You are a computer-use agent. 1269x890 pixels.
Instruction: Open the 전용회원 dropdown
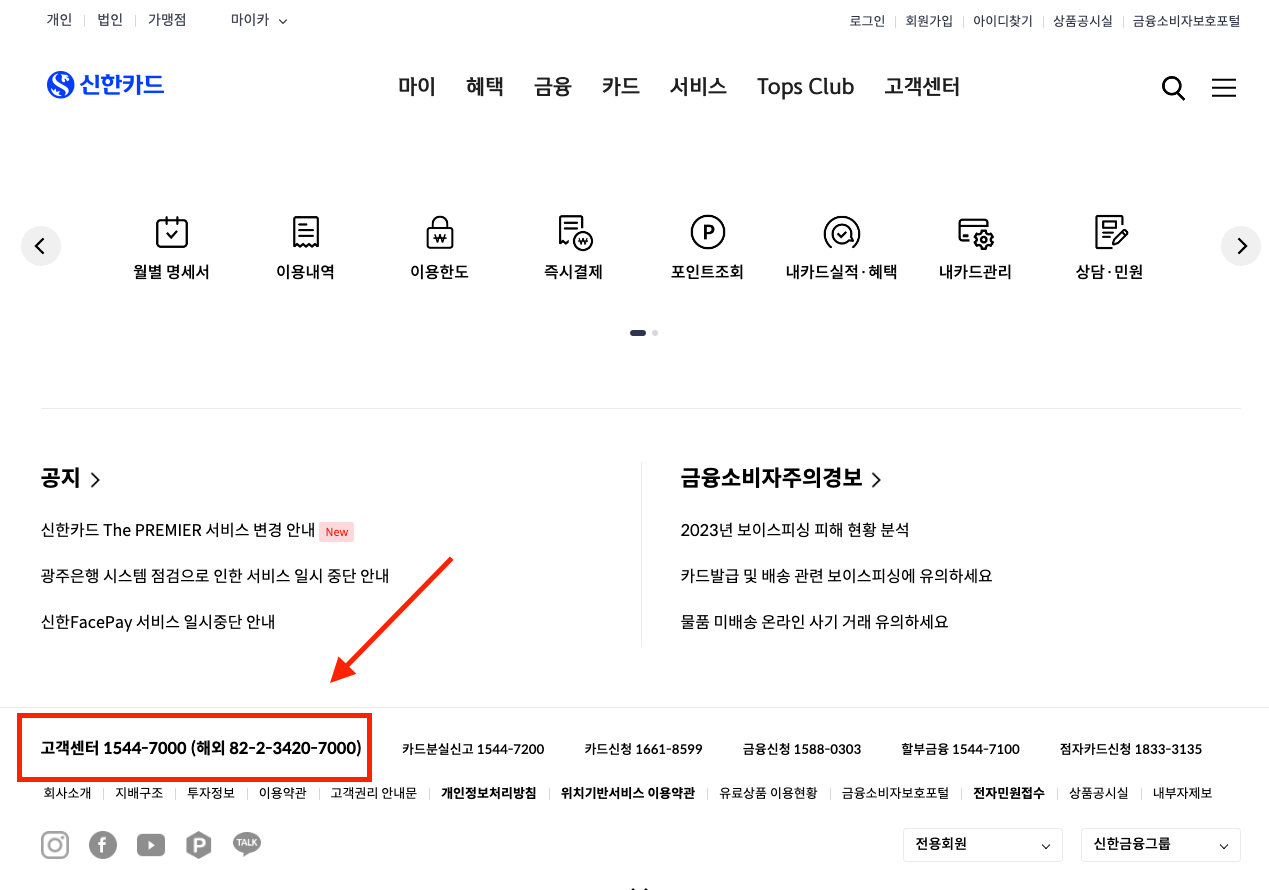coord(983,845)
